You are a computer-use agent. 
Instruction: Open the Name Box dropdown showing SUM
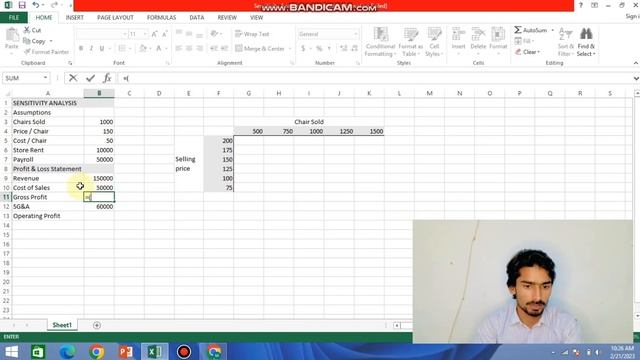point(45,78)
